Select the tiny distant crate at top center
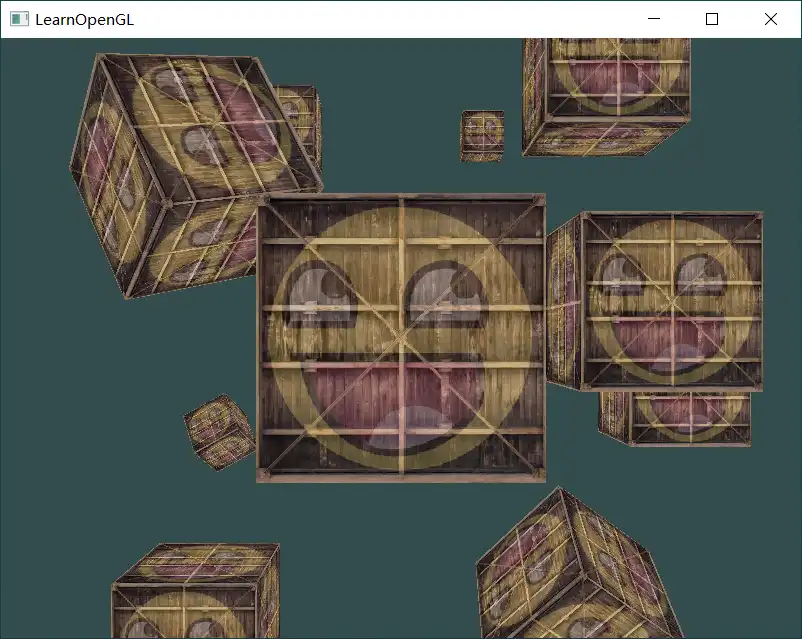This screenshot has width=802, height=639. [x=482, y=135]
